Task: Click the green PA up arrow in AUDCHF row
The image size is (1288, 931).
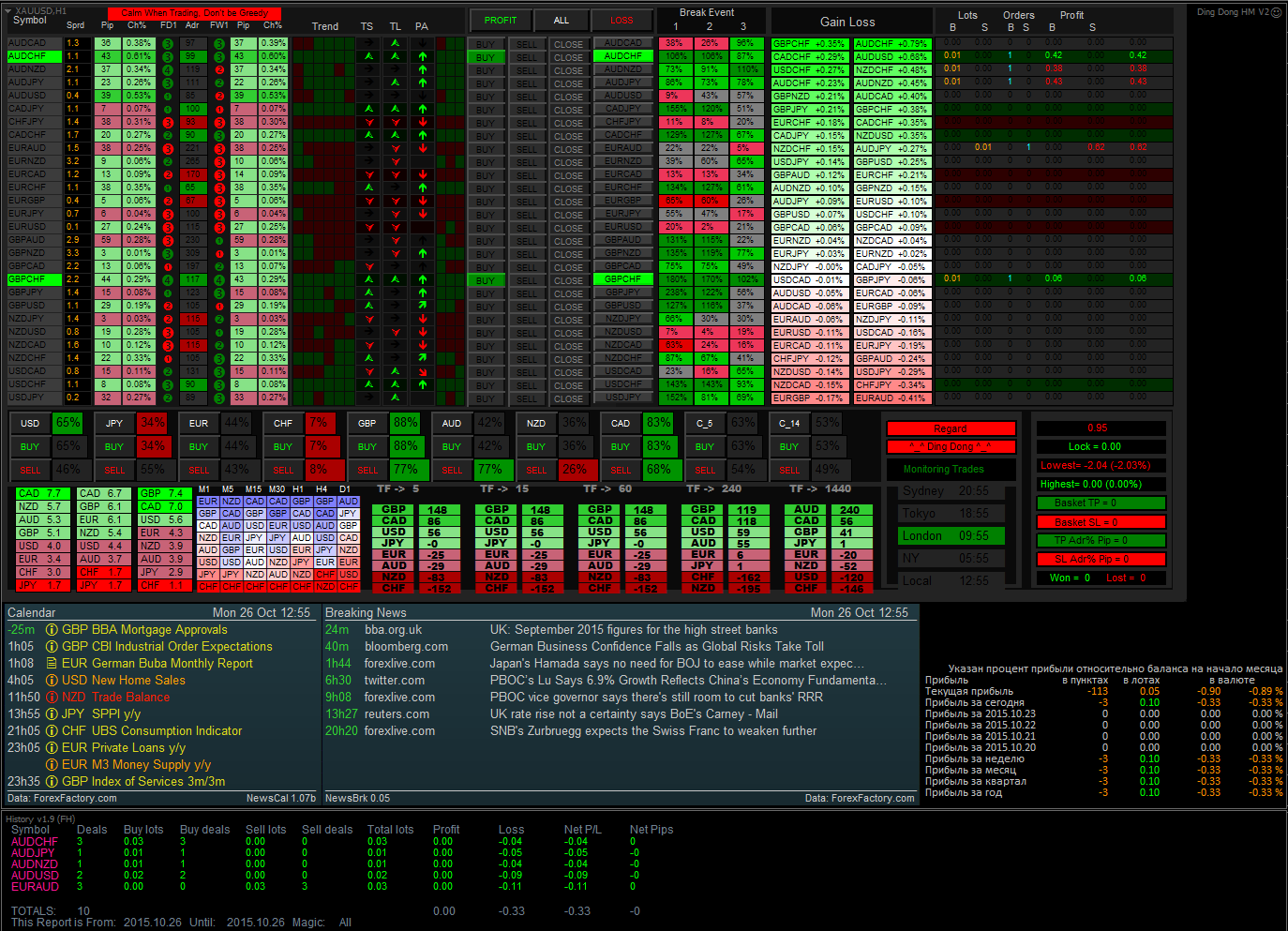Action: (422, 56)
